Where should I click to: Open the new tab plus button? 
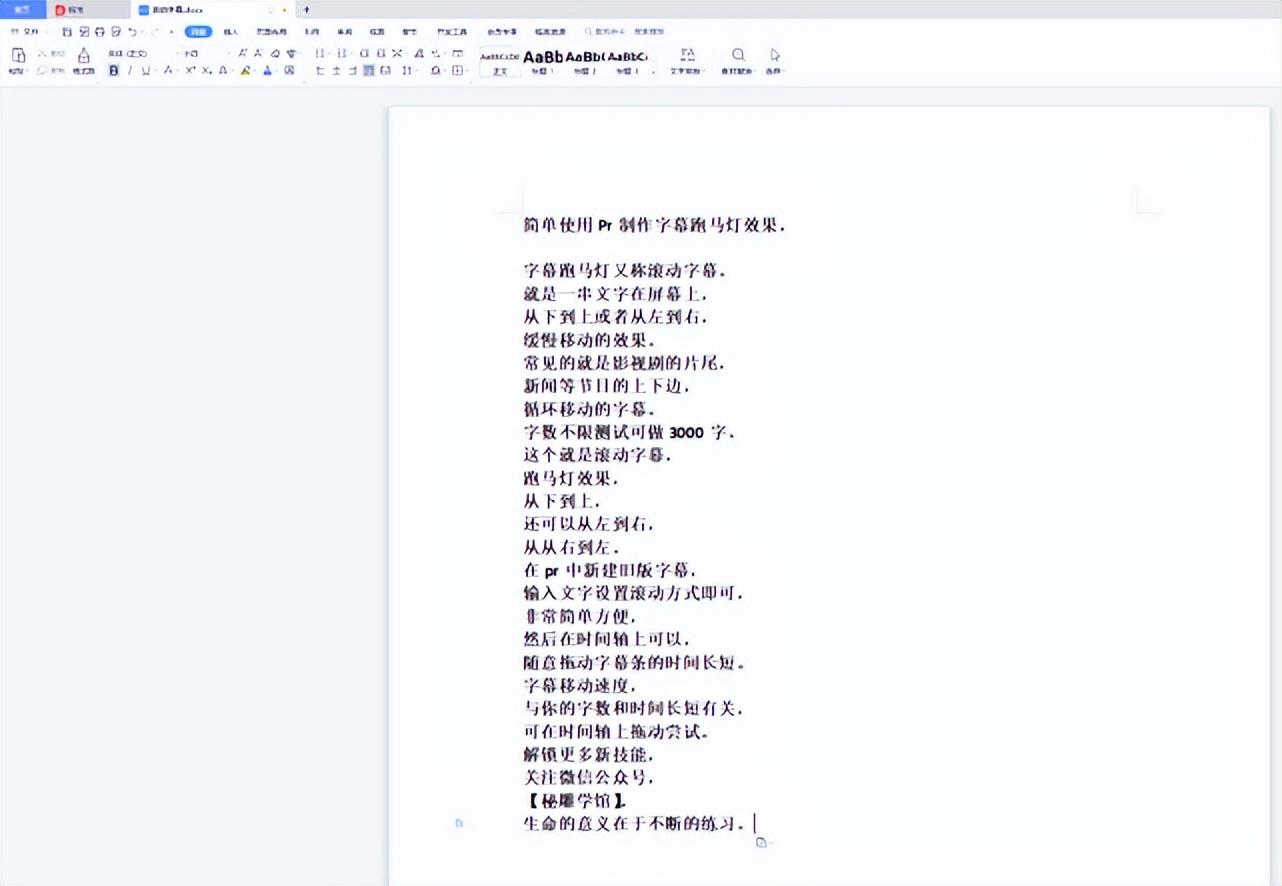point(306,10)
